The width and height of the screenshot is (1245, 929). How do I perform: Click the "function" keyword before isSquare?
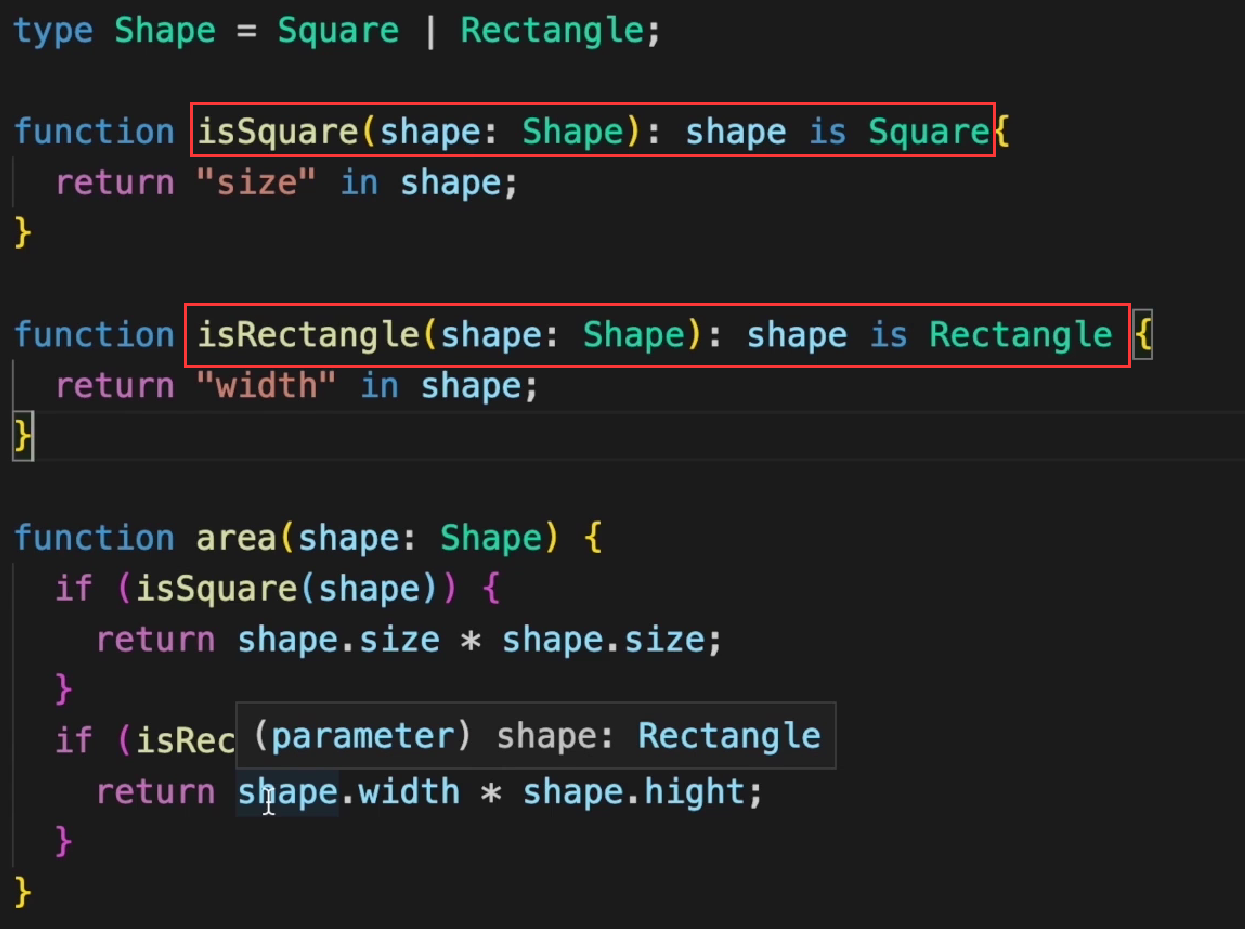point(95,132)
